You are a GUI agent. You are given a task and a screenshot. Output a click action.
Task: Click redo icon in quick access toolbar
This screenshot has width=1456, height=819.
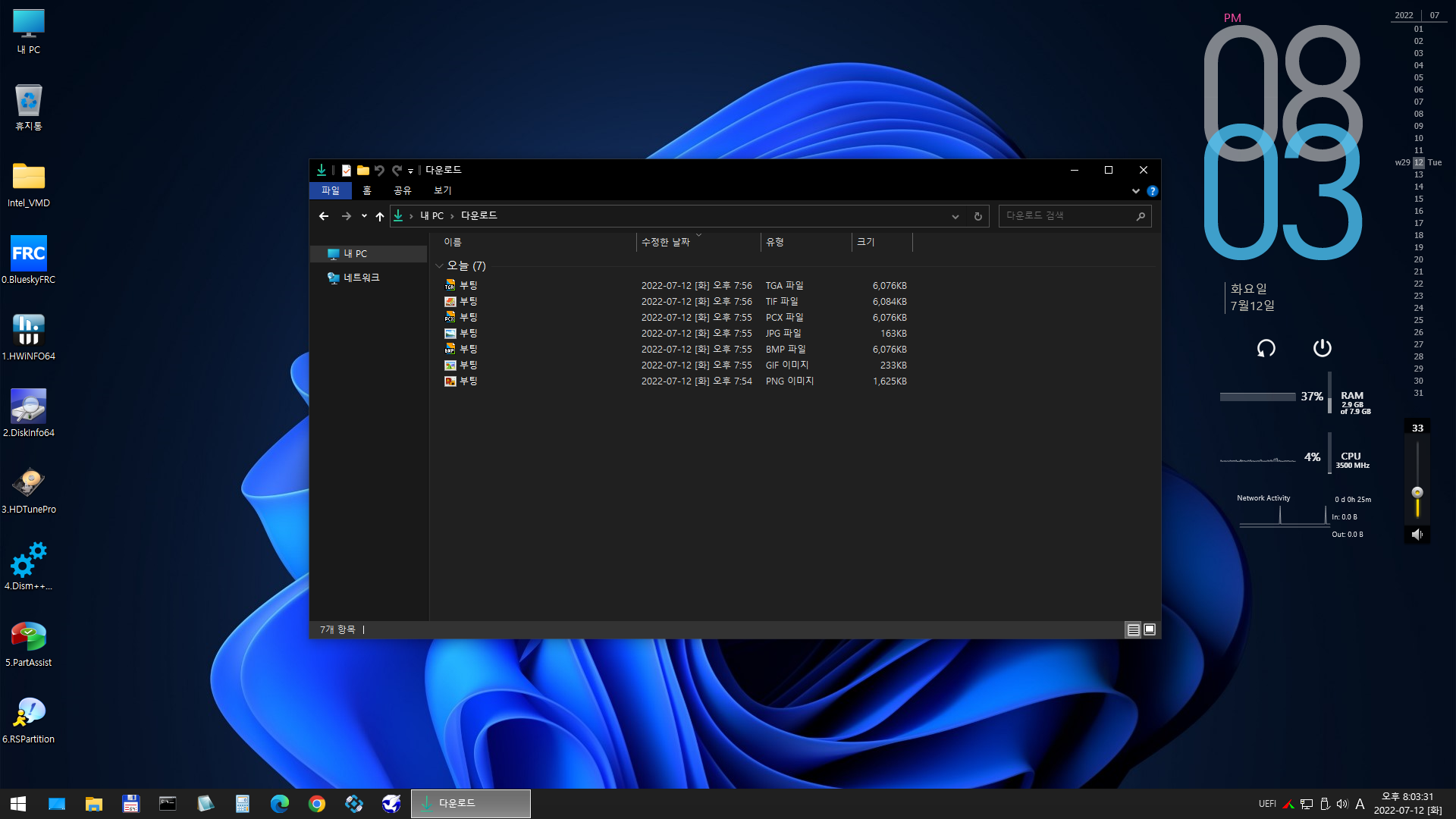click(x=397, y=171)
